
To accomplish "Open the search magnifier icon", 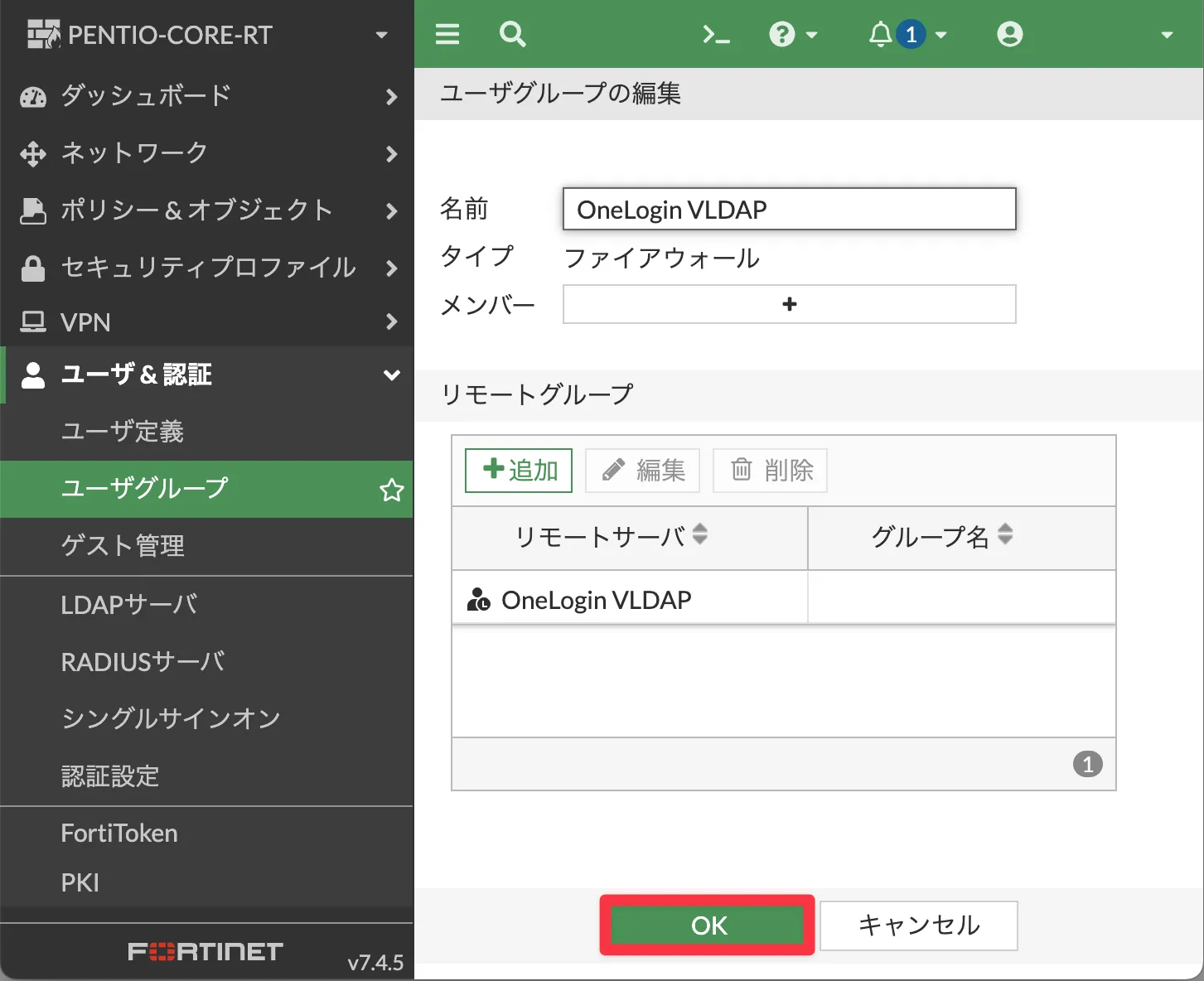I will click(512, 34).
